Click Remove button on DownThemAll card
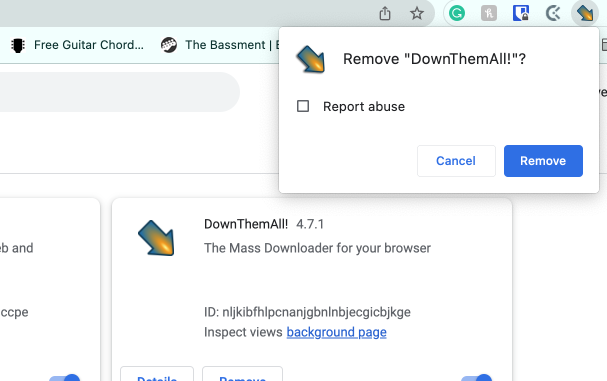The height and width of the screenshot is (381, 607). coord(242,375)
